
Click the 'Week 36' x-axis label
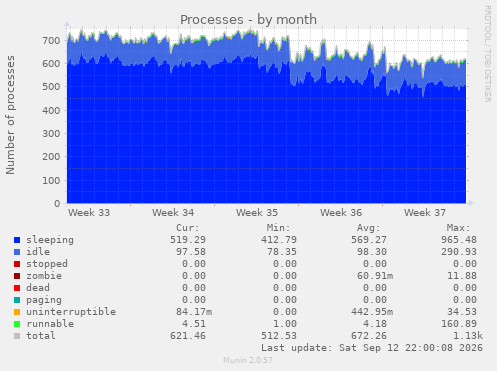pyautogui.click(x=341, y=213)
